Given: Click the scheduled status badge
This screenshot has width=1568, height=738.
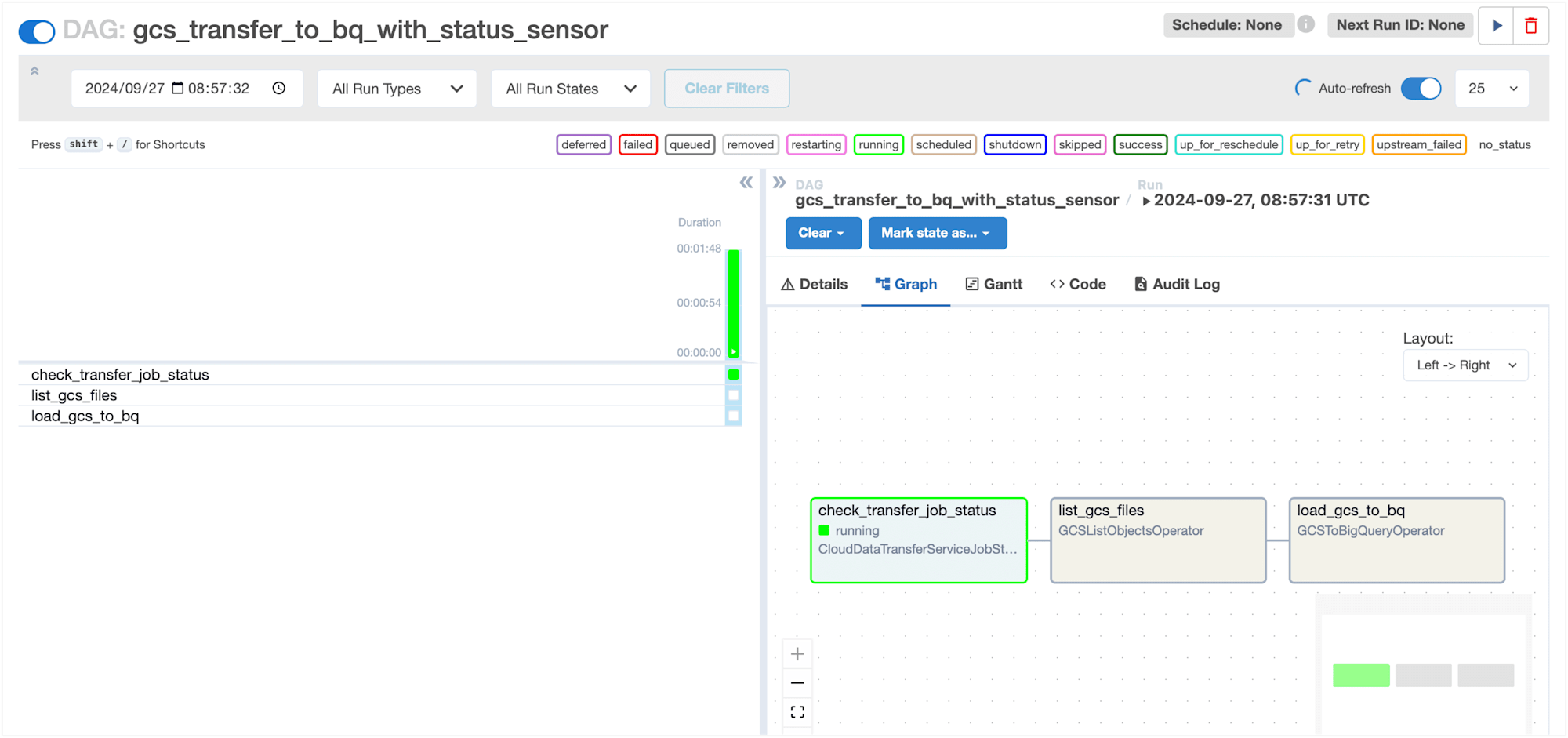Looking at the screenshot, I should [943, 144].
